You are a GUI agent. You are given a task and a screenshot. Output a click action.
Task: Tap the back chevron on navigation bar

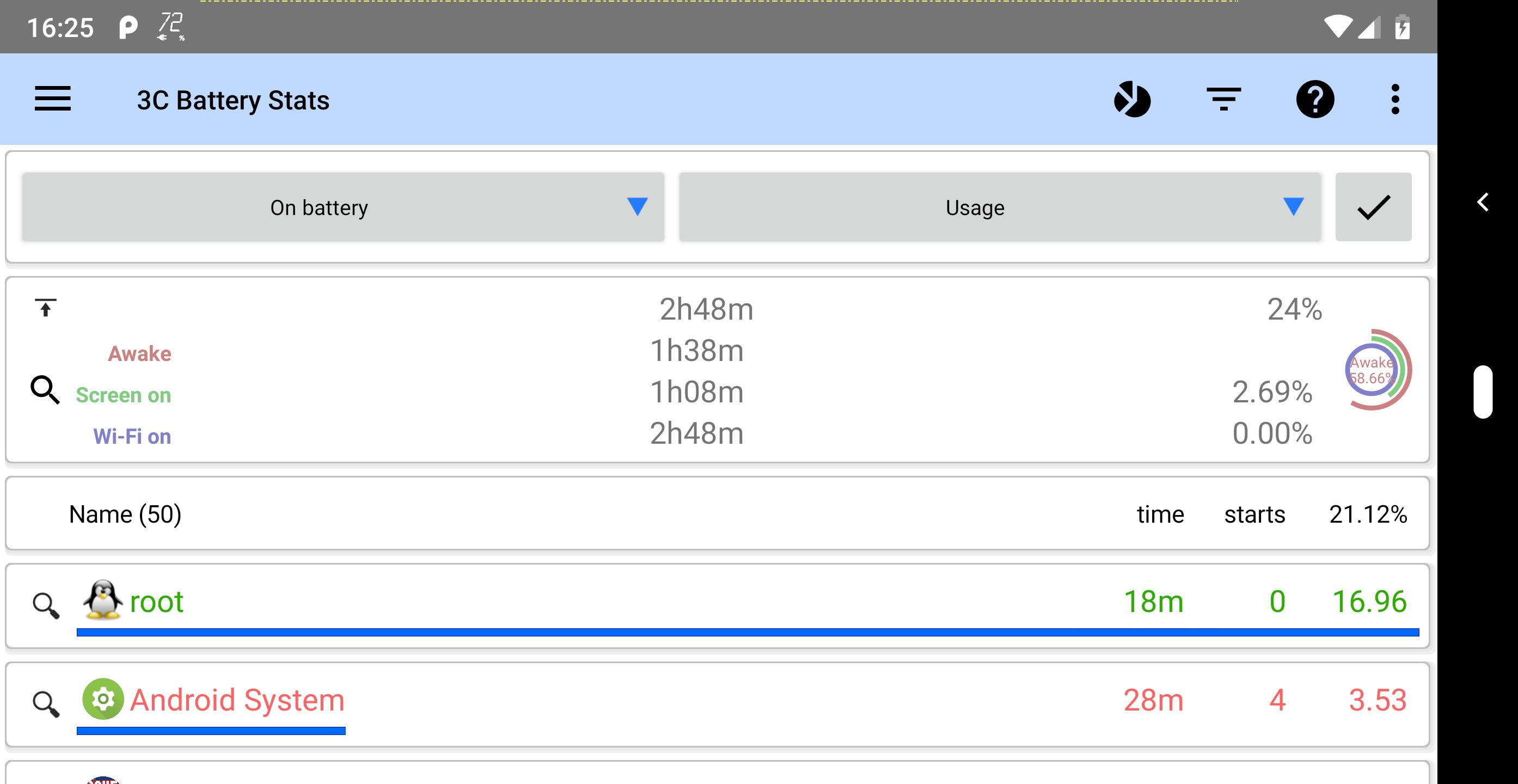(1483, 202)
